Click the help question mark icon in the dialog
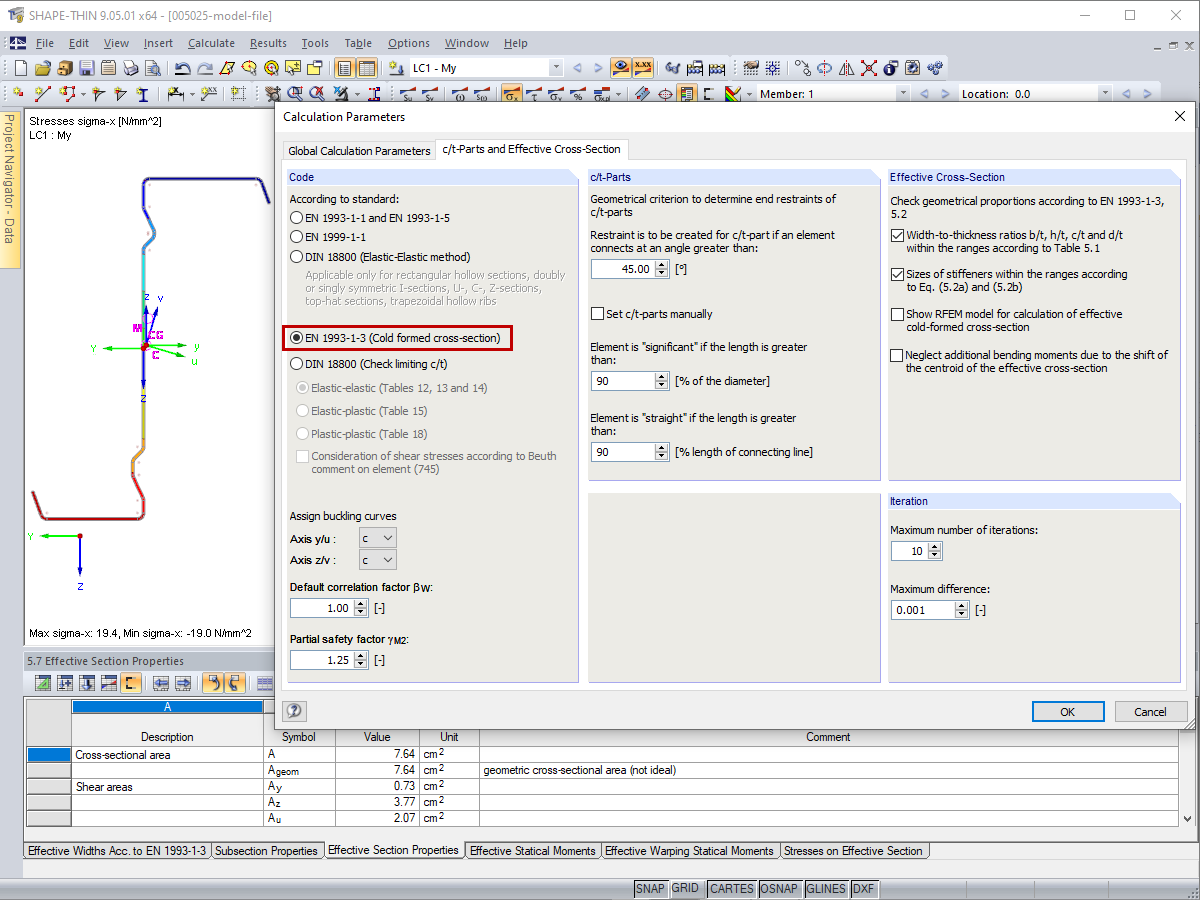Image resolution: width=1200 pixels, height=900 pixels. click(294, 711)
